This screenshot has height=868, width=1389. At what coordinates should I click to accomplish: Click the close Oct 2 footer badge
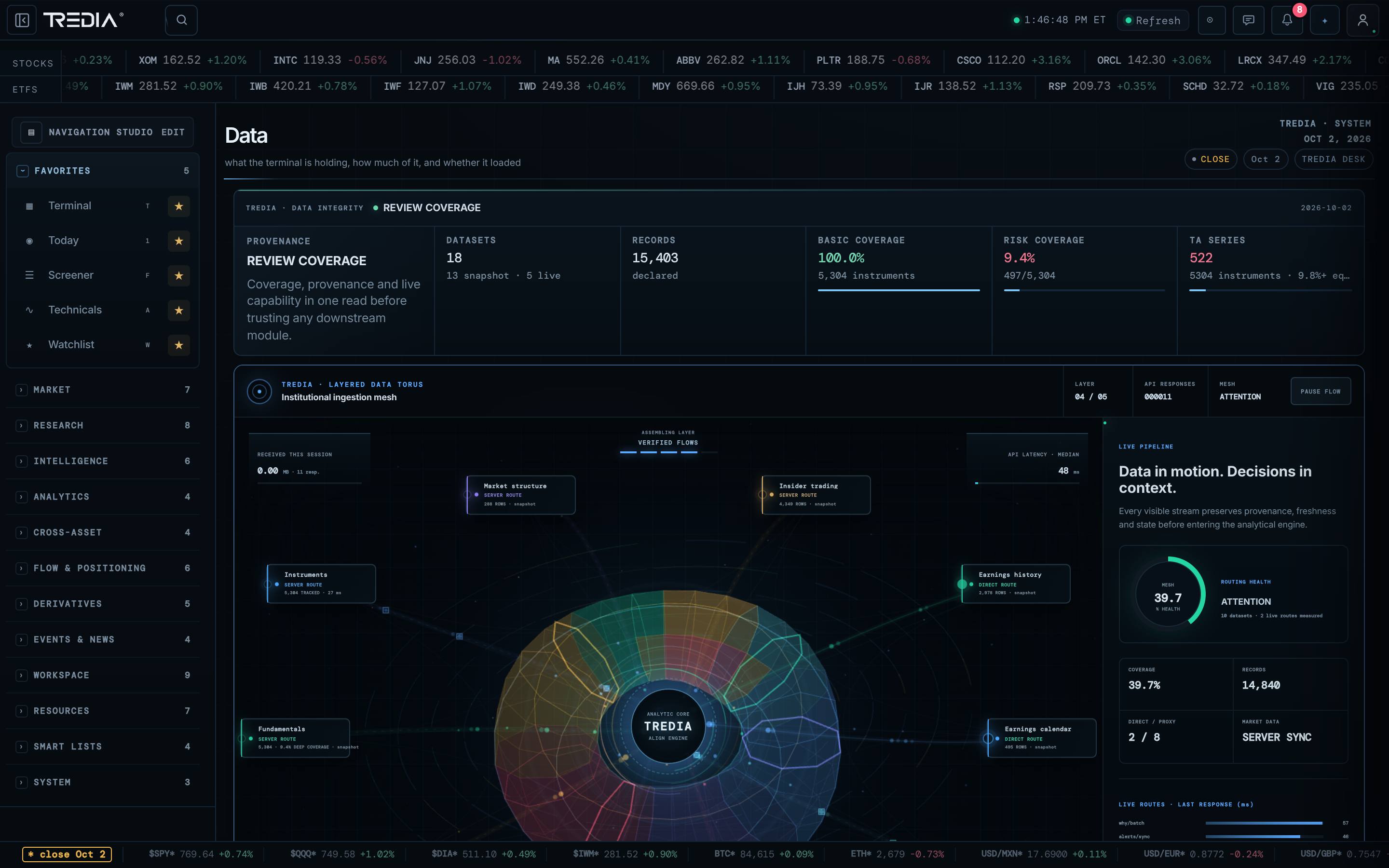[67, 854]
